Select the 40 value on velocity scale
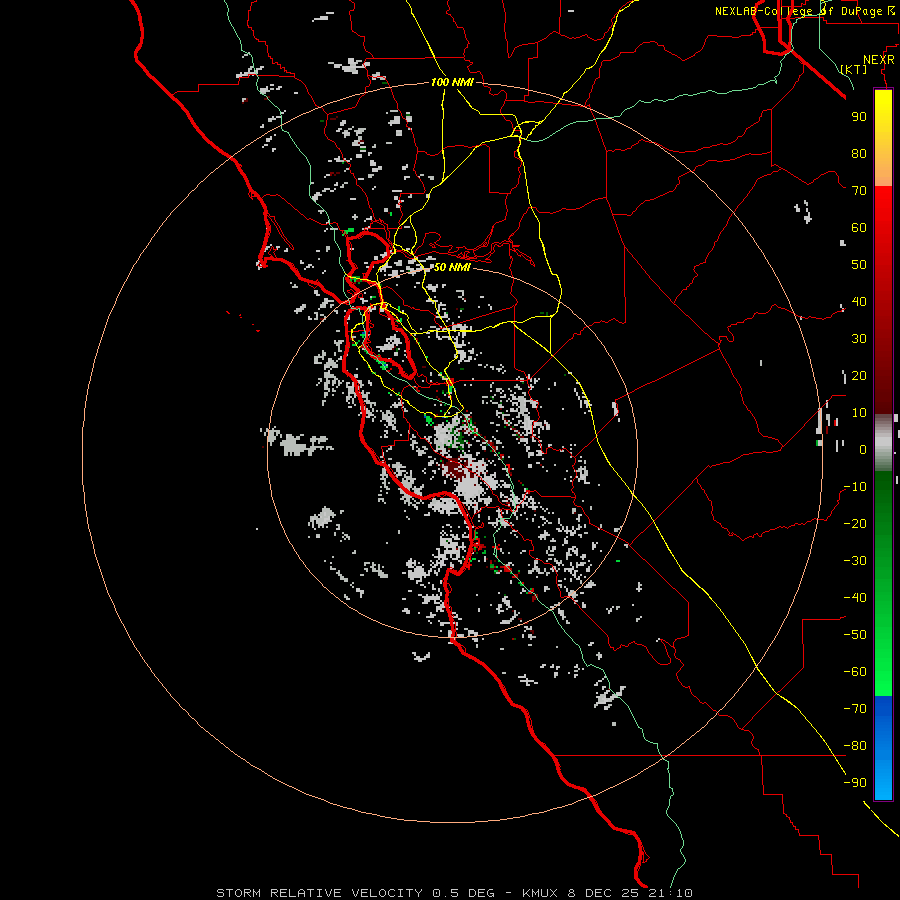 859,301
